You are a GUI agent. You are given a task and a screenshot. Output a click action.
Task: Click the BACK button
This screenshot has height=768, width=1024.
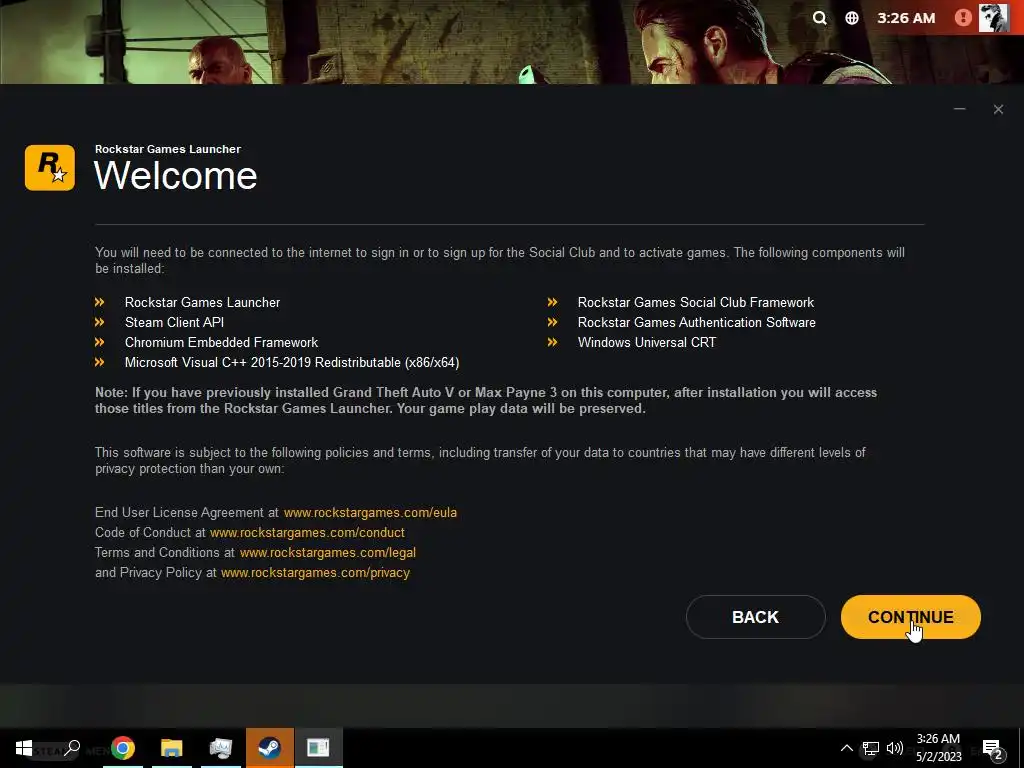(756, 616)
